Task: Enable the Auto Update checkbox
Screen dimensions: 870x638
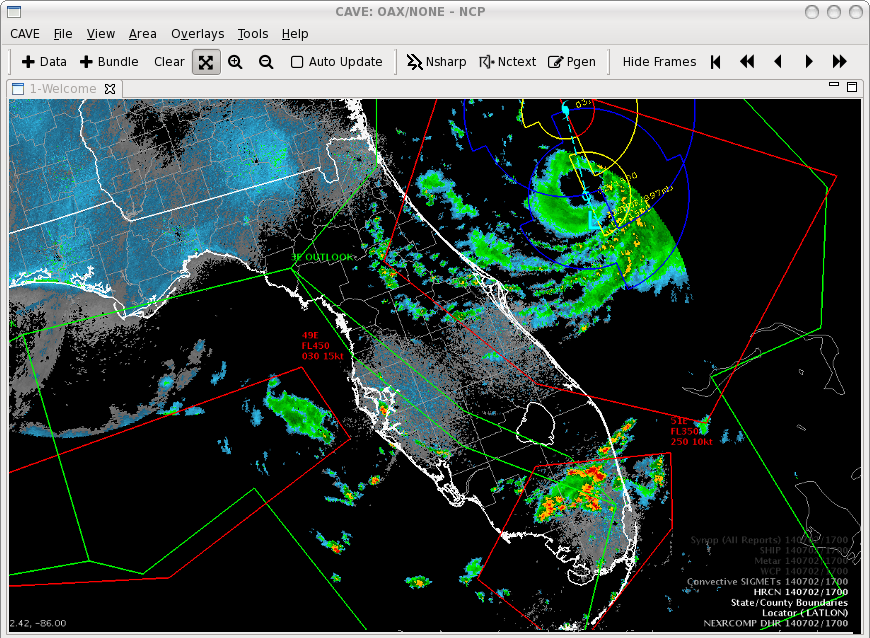Action: pyautogui.click(x=297, y=62)
